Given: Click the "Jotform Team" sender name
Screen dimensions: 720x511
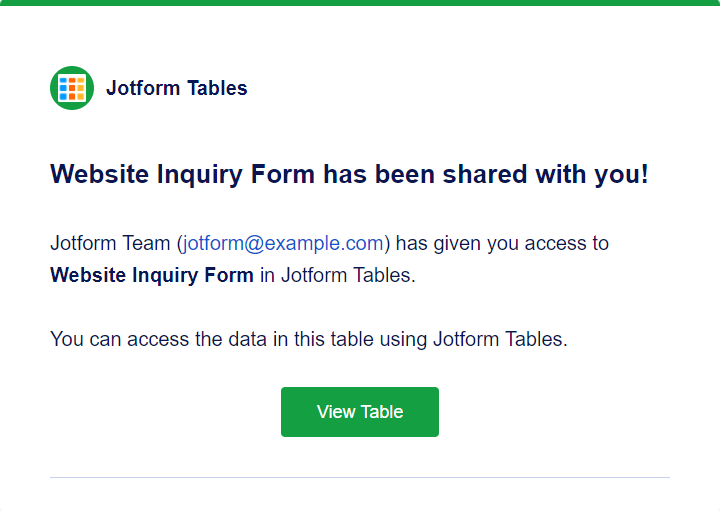Looking at the screenshot, I should click(110, 243).
